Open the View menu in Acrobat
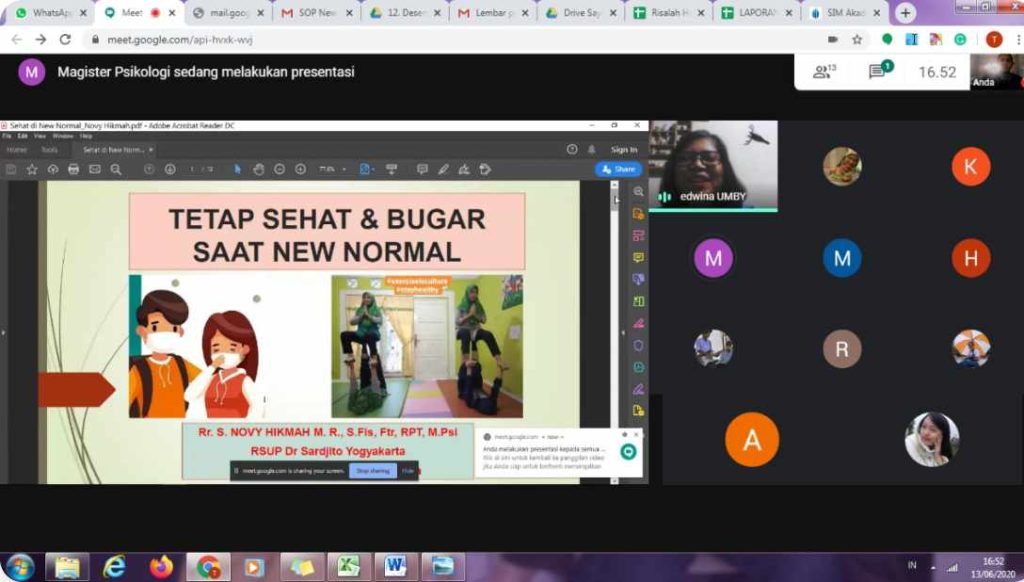Viewport: 1024px width, 582px height. tap(40, 137)
